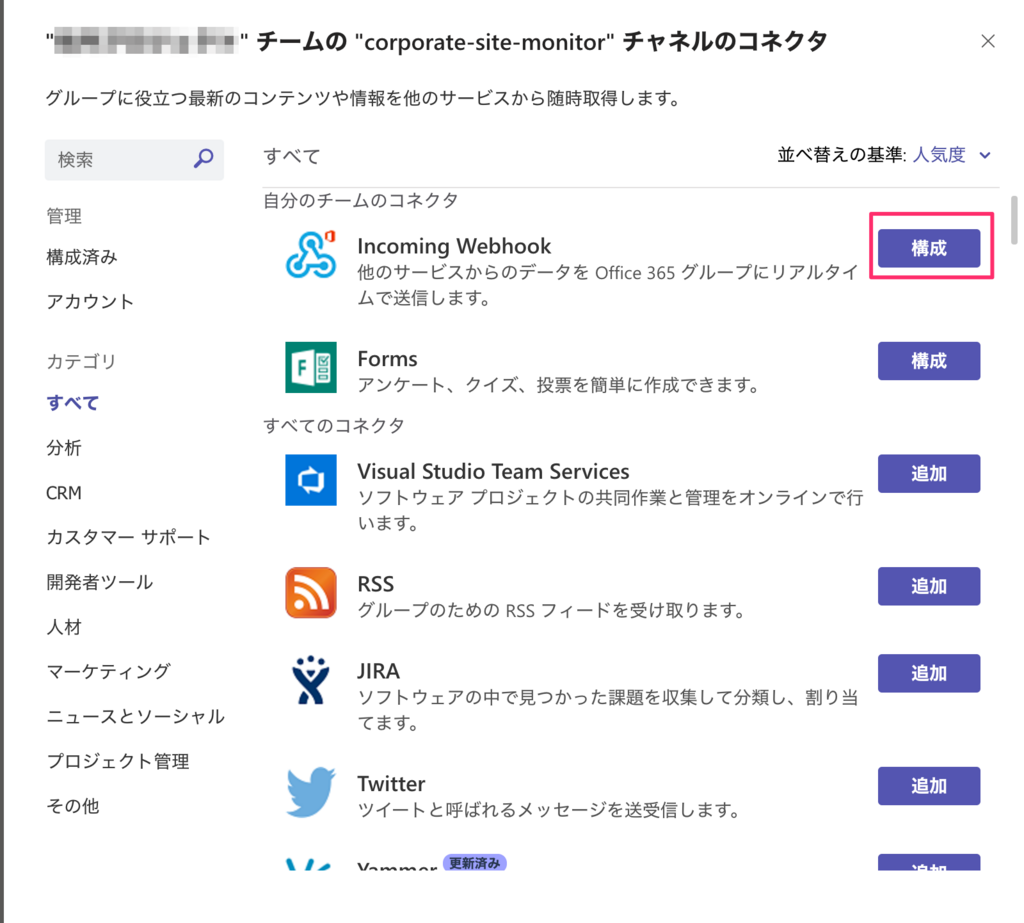Select the CRM category

click(63, 493)
